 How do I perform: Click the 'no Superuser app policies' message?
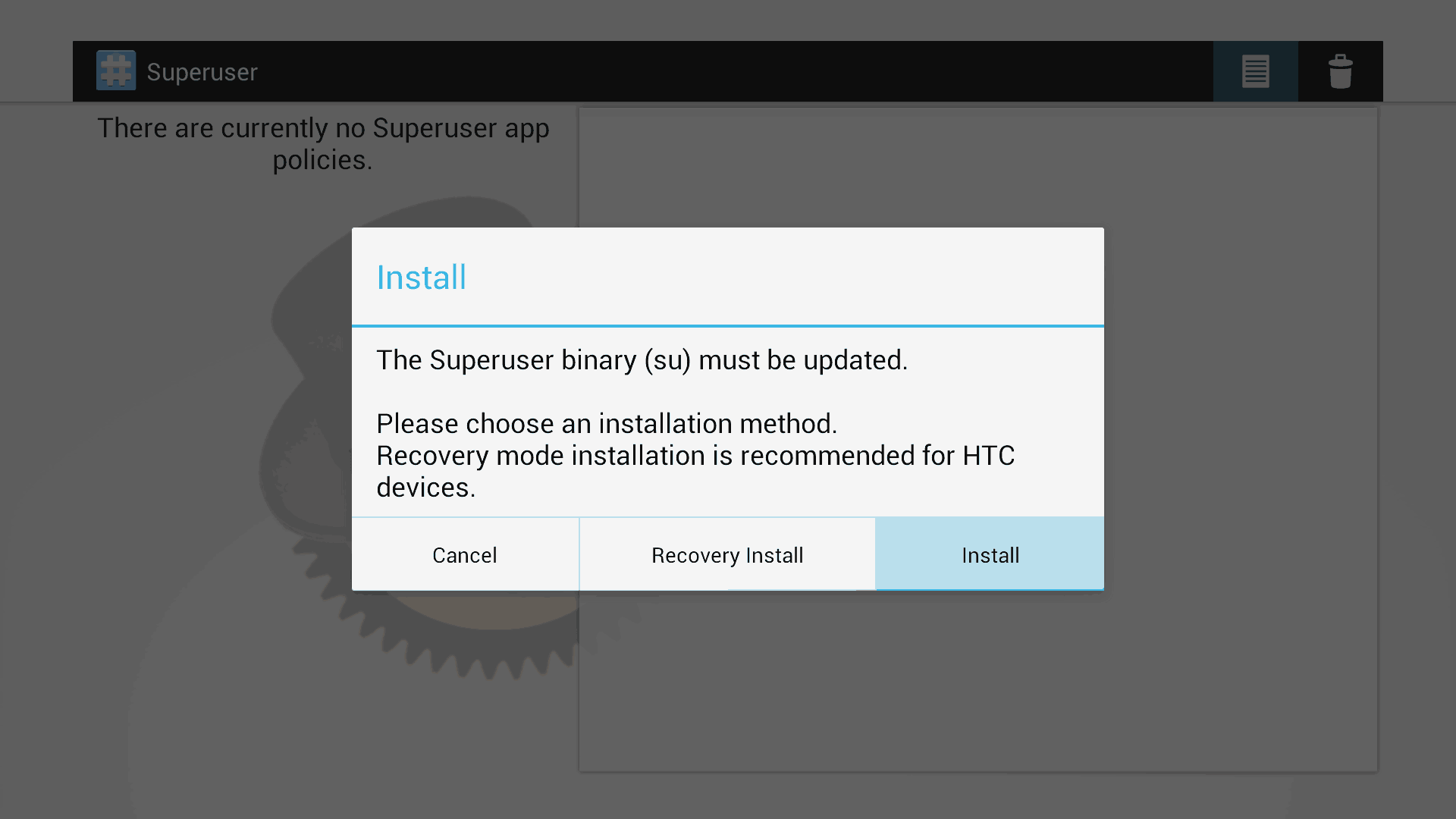pyautogui.click(x=323, y=144)
